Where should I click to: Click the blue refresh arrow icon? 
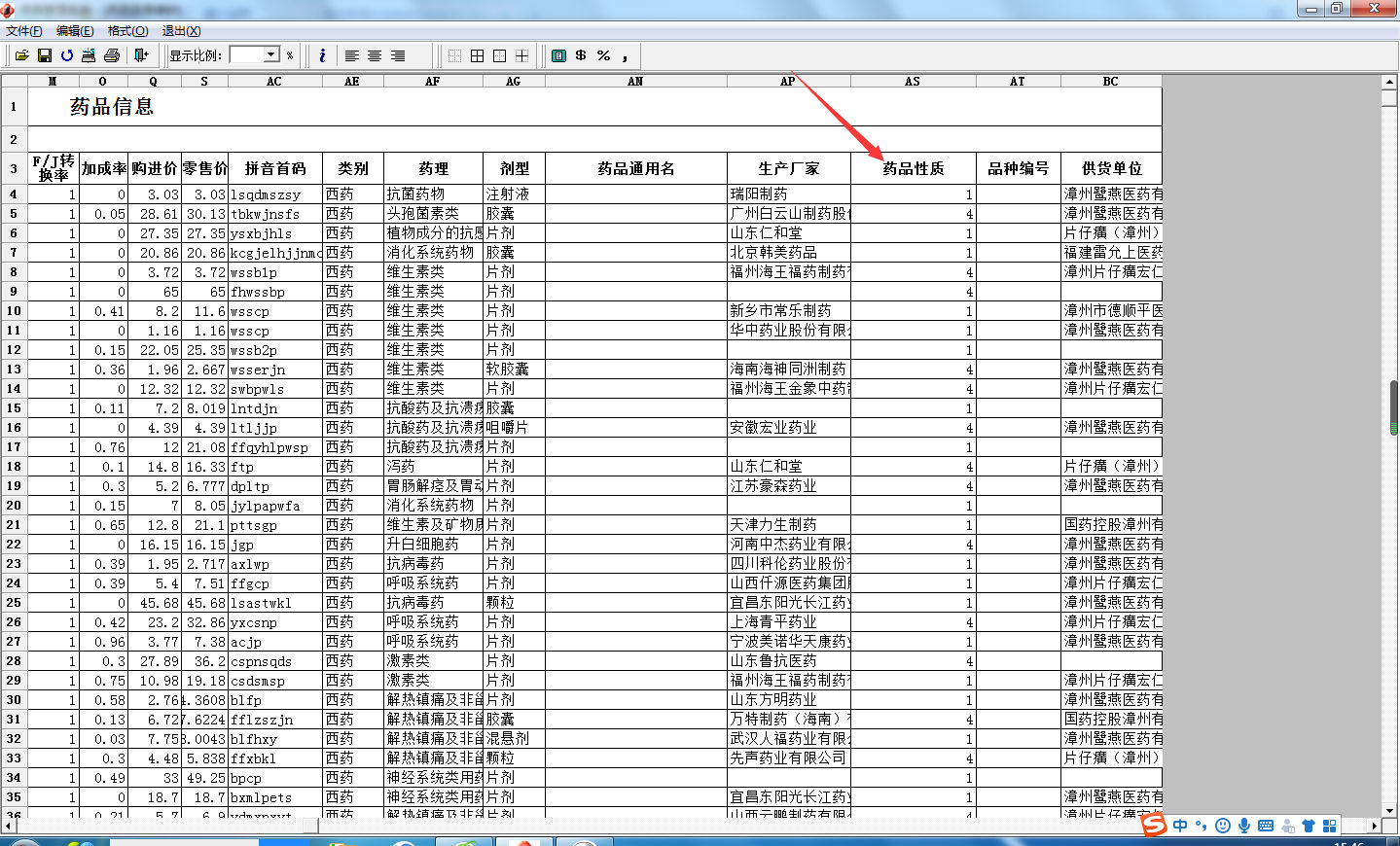click(67, 55)
